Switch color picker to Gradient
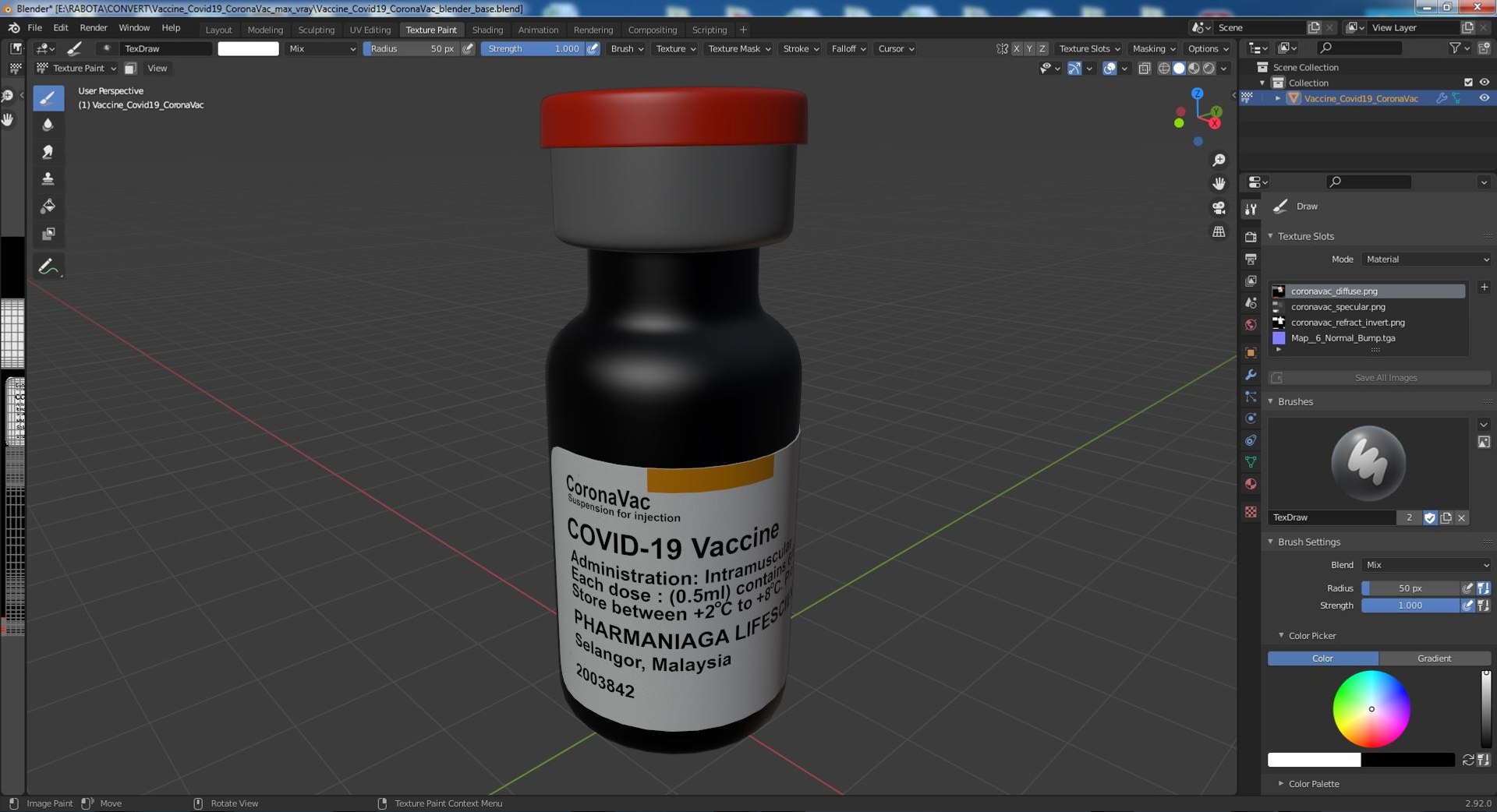 pyautogui.click(x=1435, y=658)
